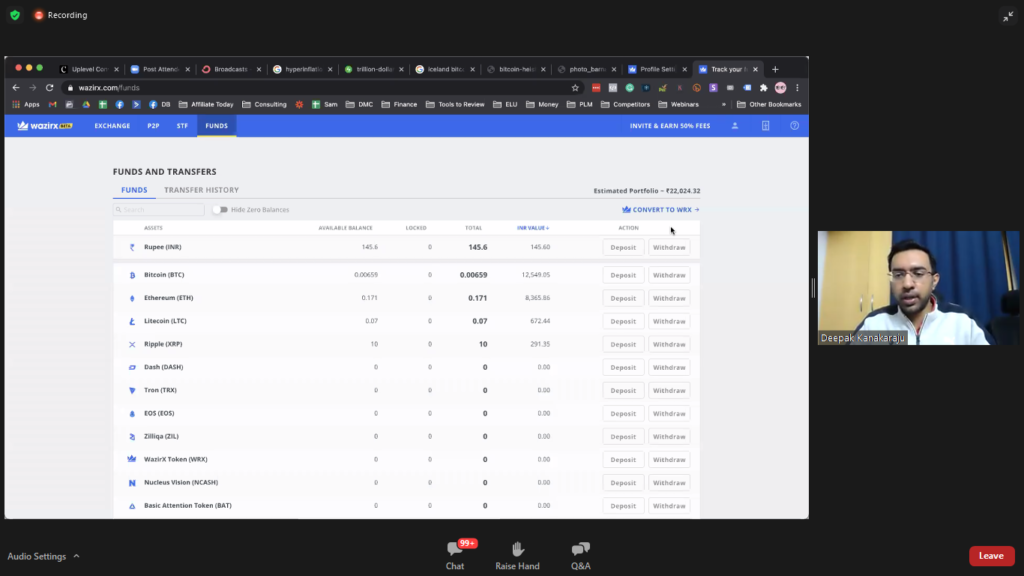Click Convert to WRX link
1024x576 pixels.
pyautogui.click(x=660, y=210)
